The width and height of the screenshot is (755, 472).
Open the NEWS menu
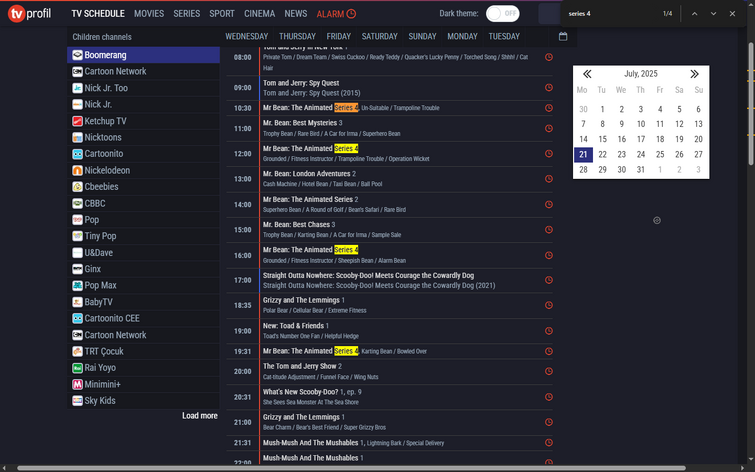296,13
